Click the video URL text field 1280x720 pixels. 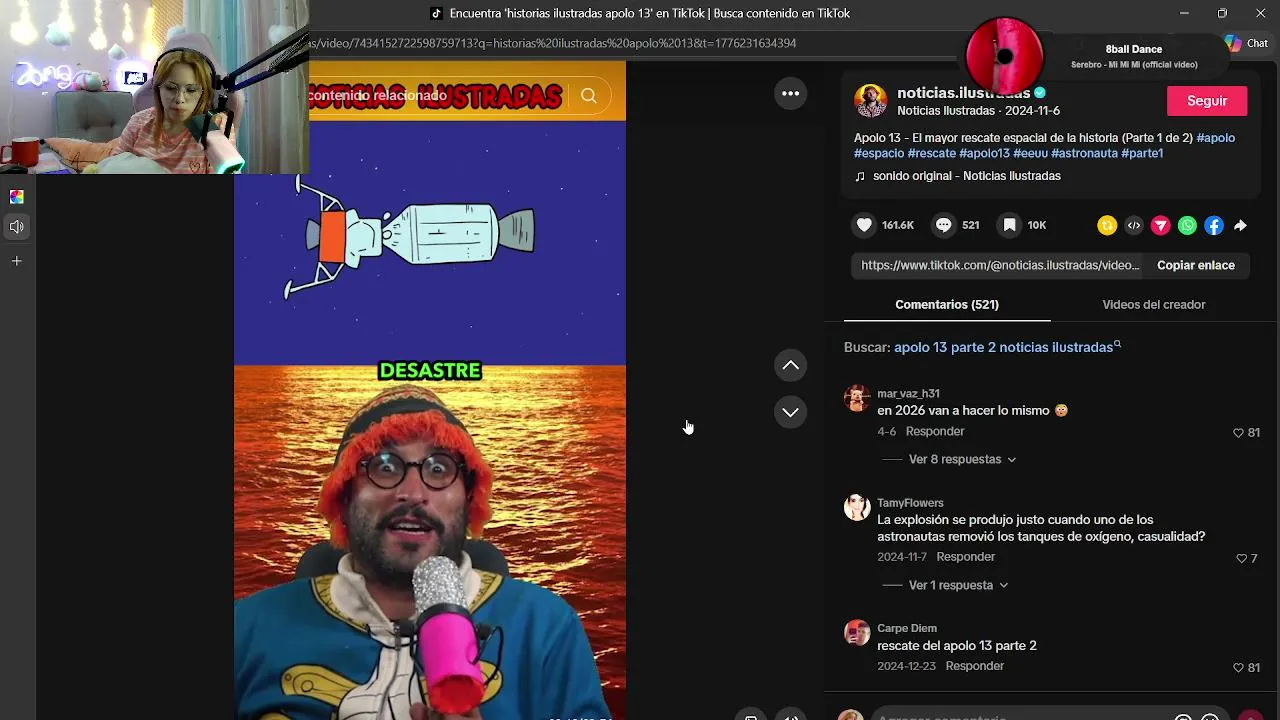tap(1000, 265)
